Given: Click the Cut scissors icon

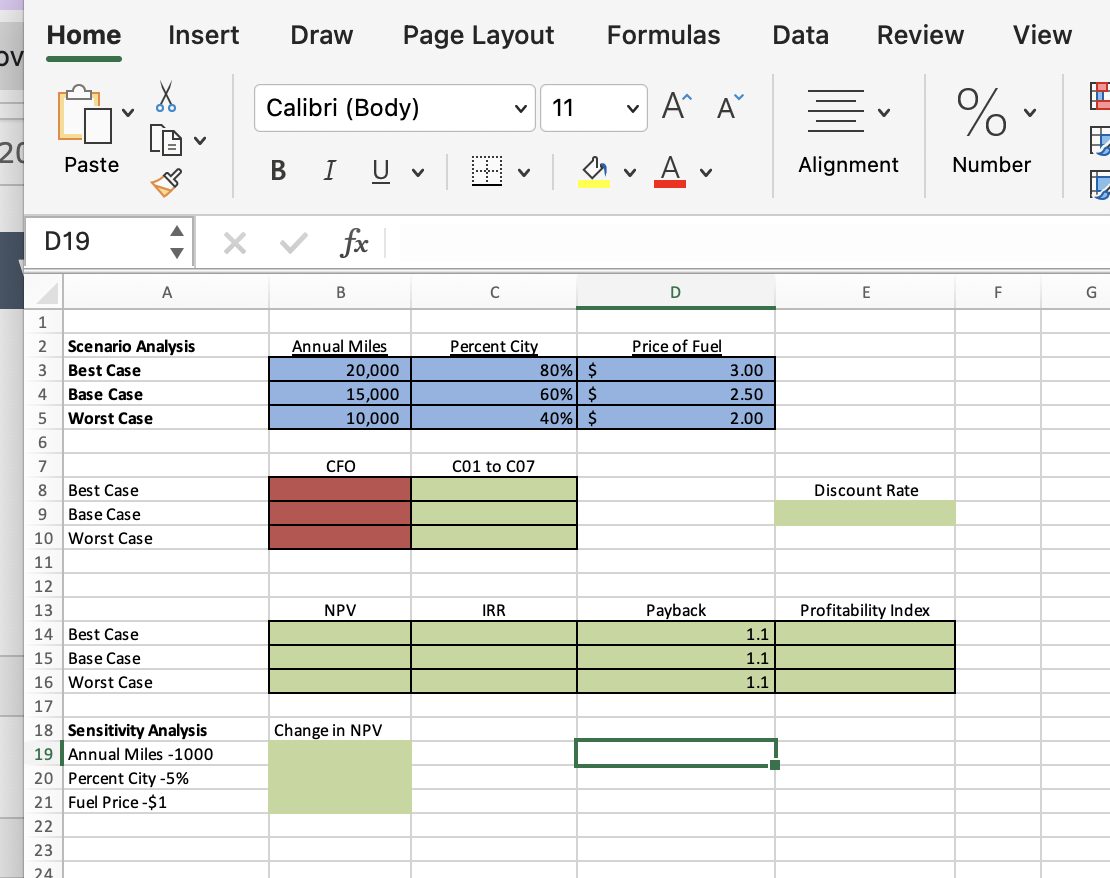Looking at the screenshot, I should pyautogui.click(x=165, y=96).
